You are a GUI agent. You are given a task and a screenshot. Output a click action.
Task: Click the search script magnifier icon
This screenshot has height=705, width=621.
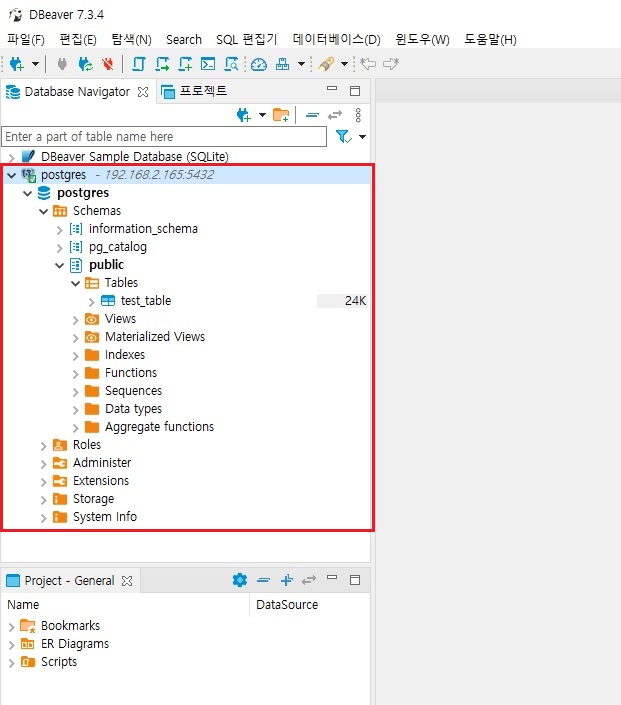tap(231, 64)
